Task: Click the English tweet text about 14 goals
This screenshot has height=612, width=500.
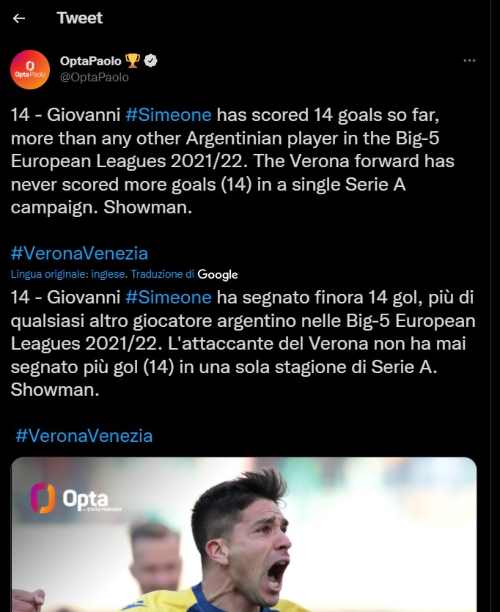Action: pyautogui.click(x=233, y=161)
